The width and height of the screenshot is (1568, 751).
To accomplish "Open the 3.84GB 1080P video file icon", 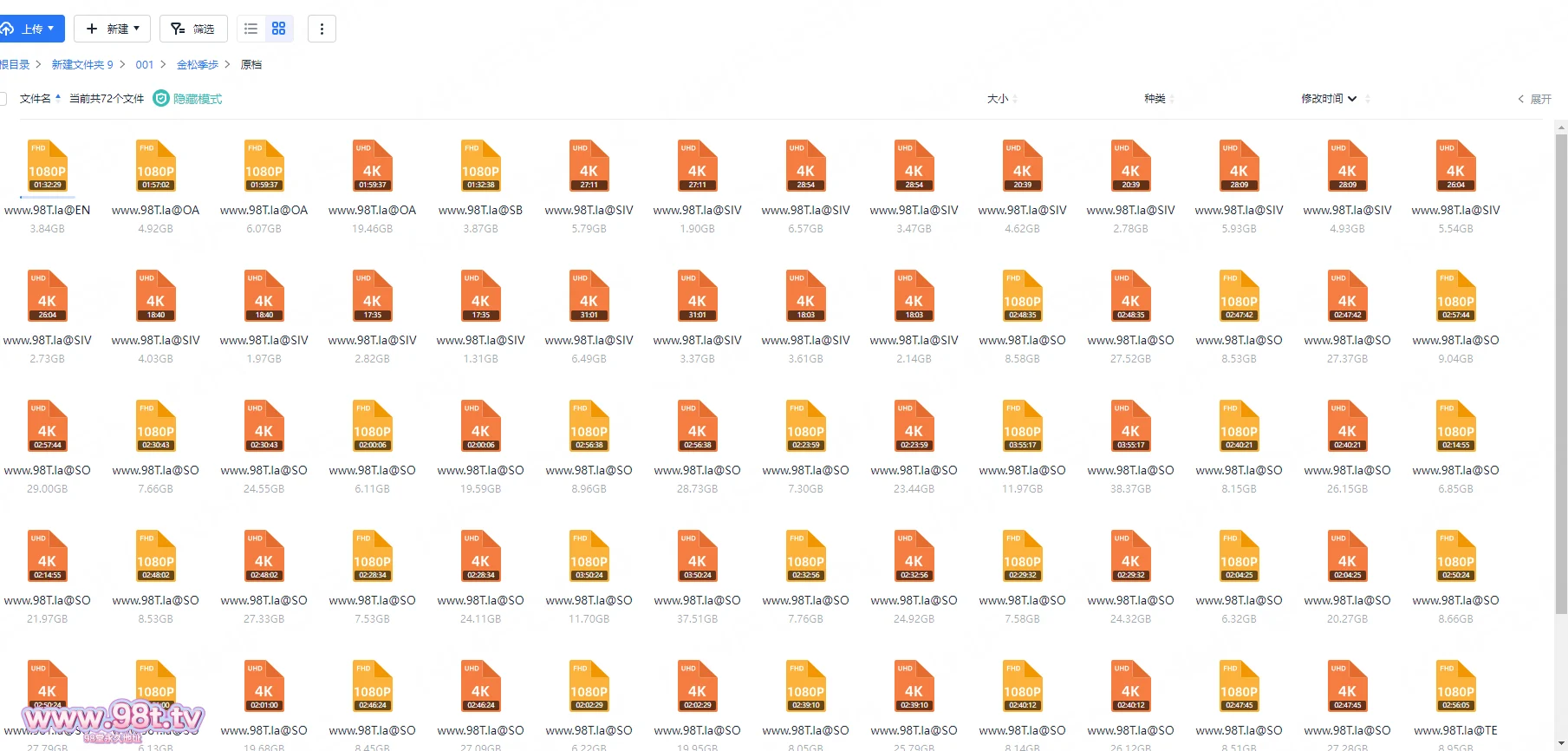I will 47,166.
